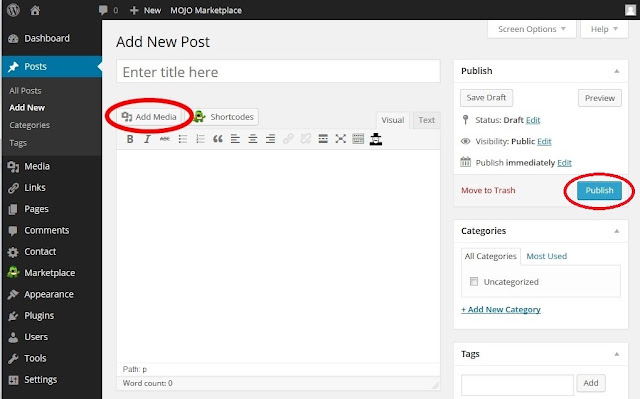Viewport: 640px width, 399px height.
Task: Insert the Read More tag
Action: click(323, 139)
